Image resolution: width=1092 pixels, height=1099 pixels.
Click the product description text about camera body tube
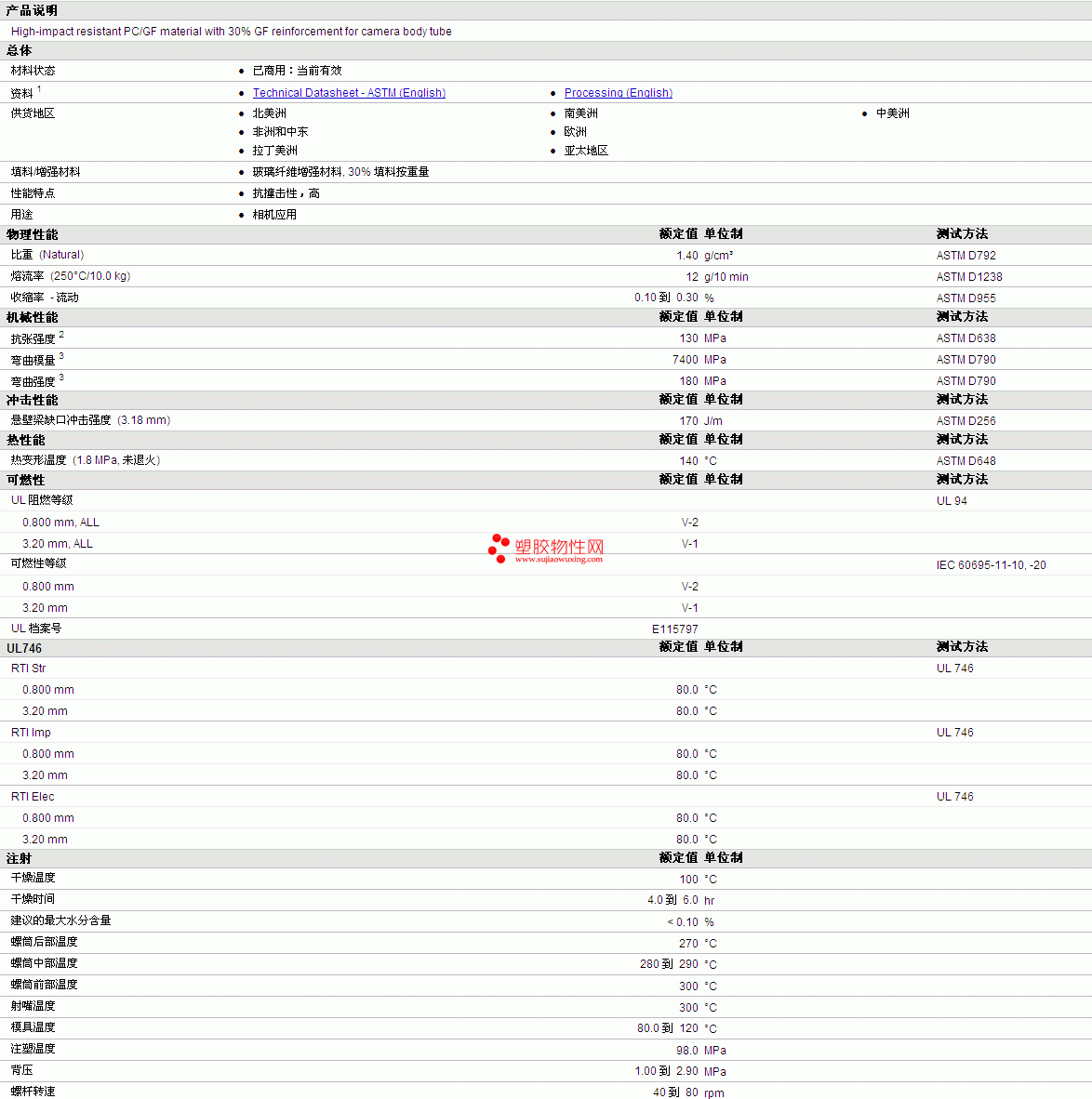pos(231,32)
